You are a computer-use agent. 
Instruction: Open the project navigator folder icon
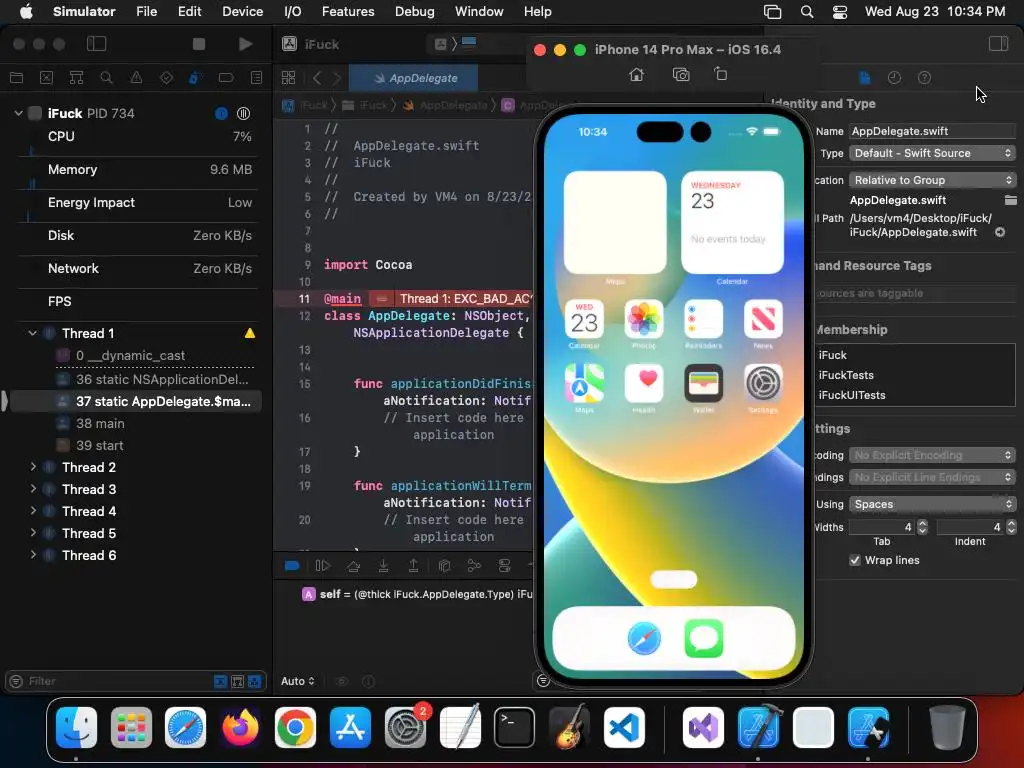16,78
